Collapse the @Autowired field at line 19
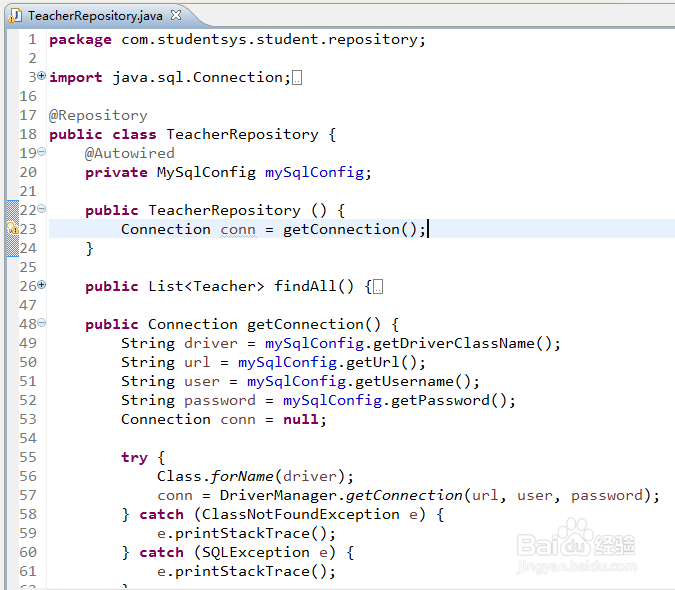 pyautogui.click(x=41, y=151)
